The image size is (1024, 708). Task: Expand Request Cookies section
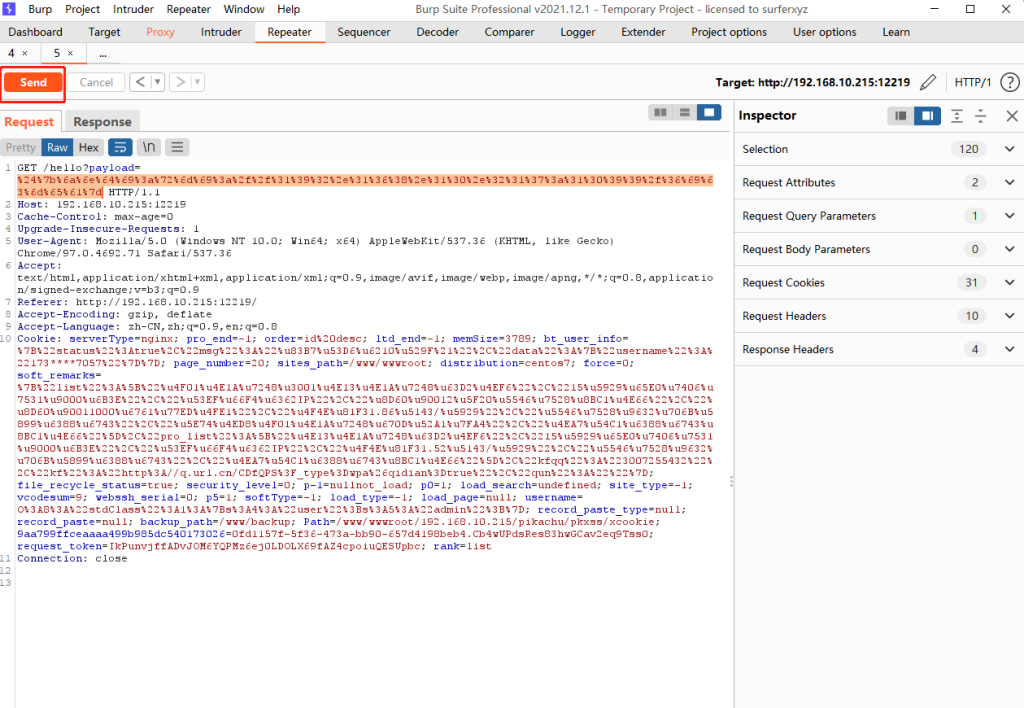tap(1009, 282)
